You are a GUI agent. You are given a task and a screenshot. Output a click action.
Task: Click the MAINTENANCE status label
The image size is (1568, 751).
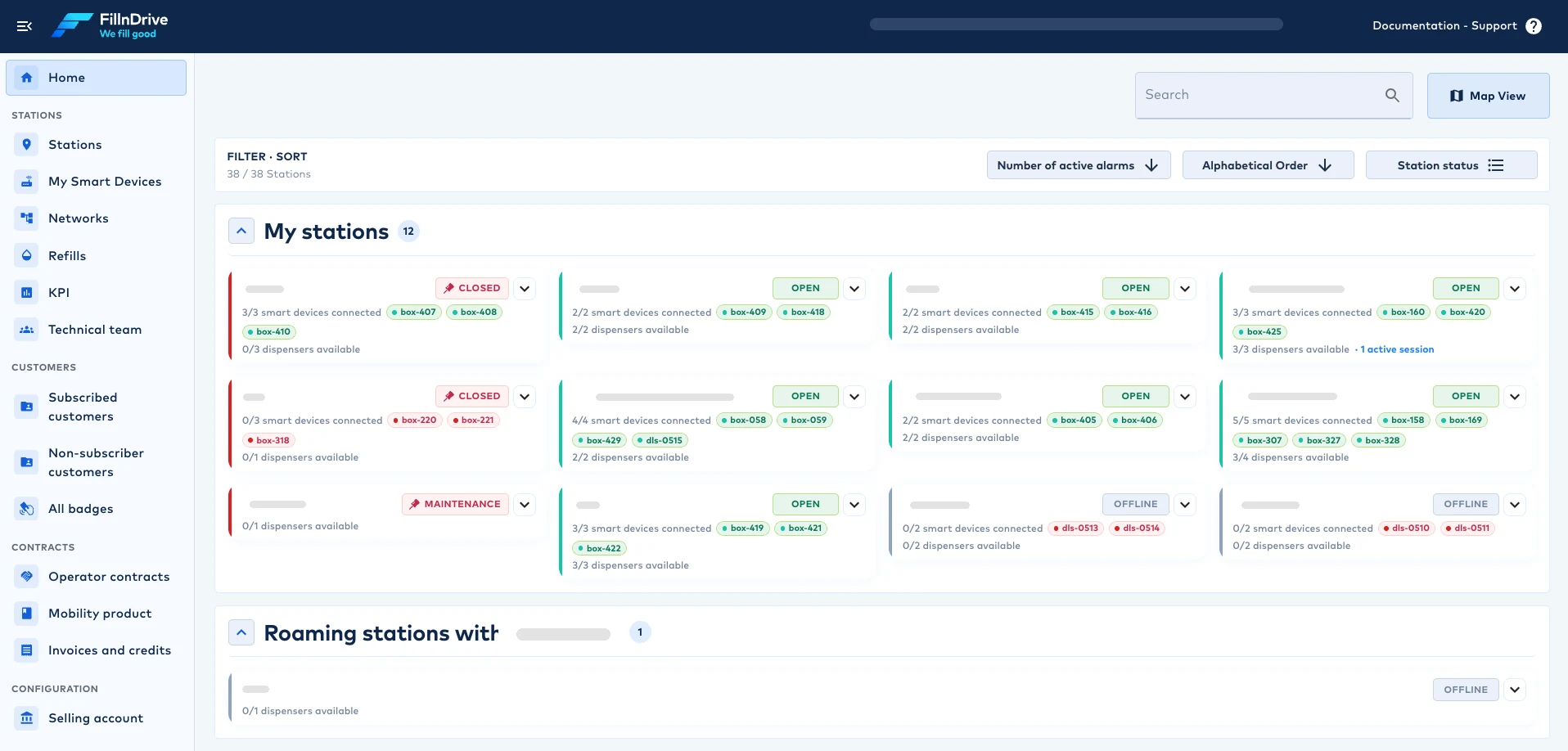click(455, 504)
